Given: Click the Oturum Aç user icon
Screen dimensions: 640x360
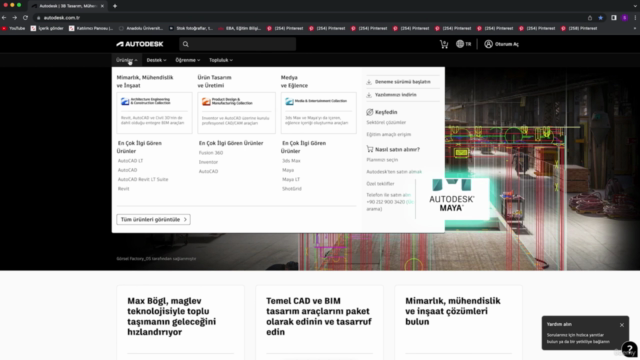Looking at the screenshot, I should 488,44.
